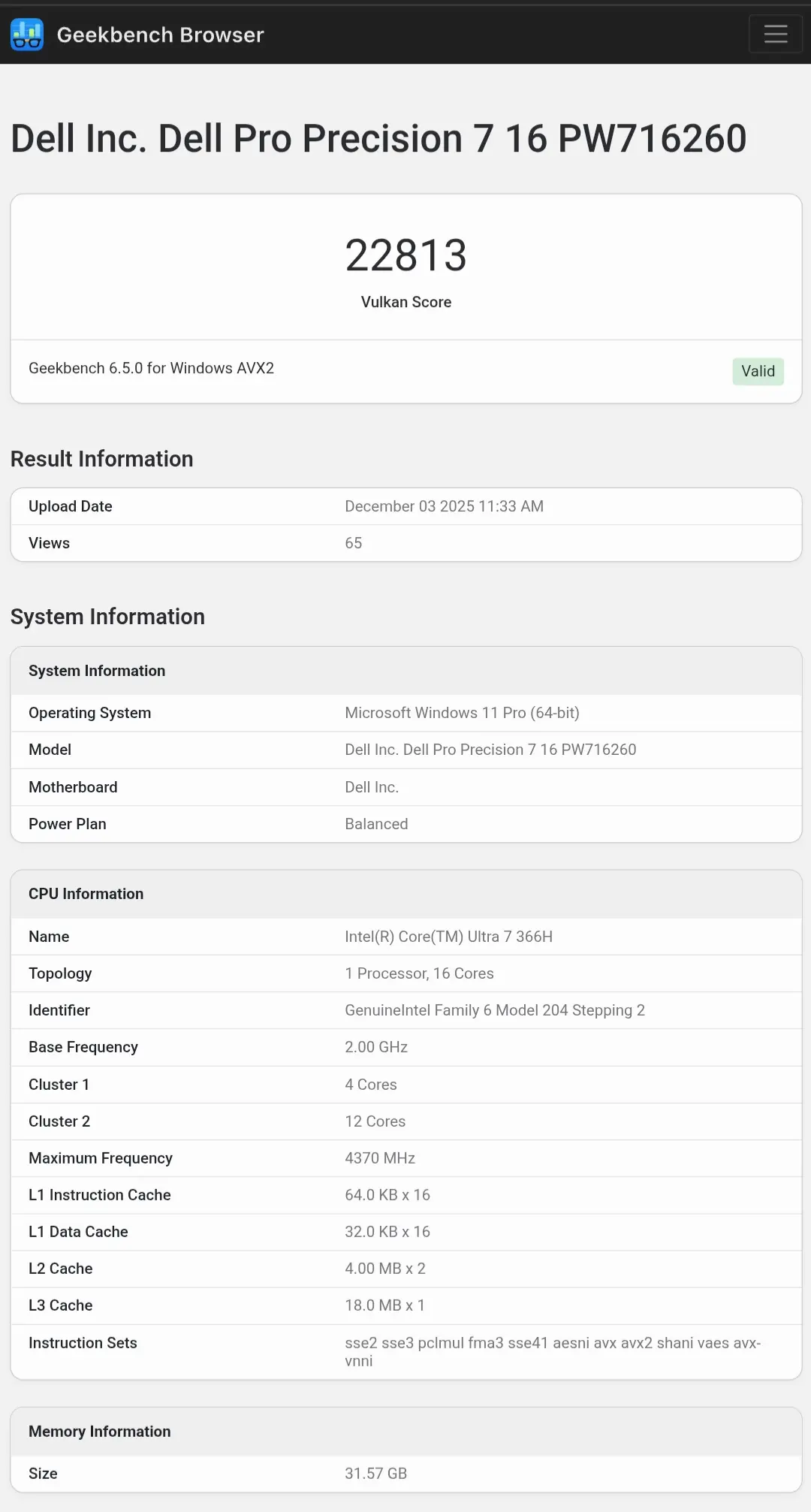Select the Maximum Frequency 4370 MHz value
This screenshot has width=811, height=1512.
[x=380, y=1158]
